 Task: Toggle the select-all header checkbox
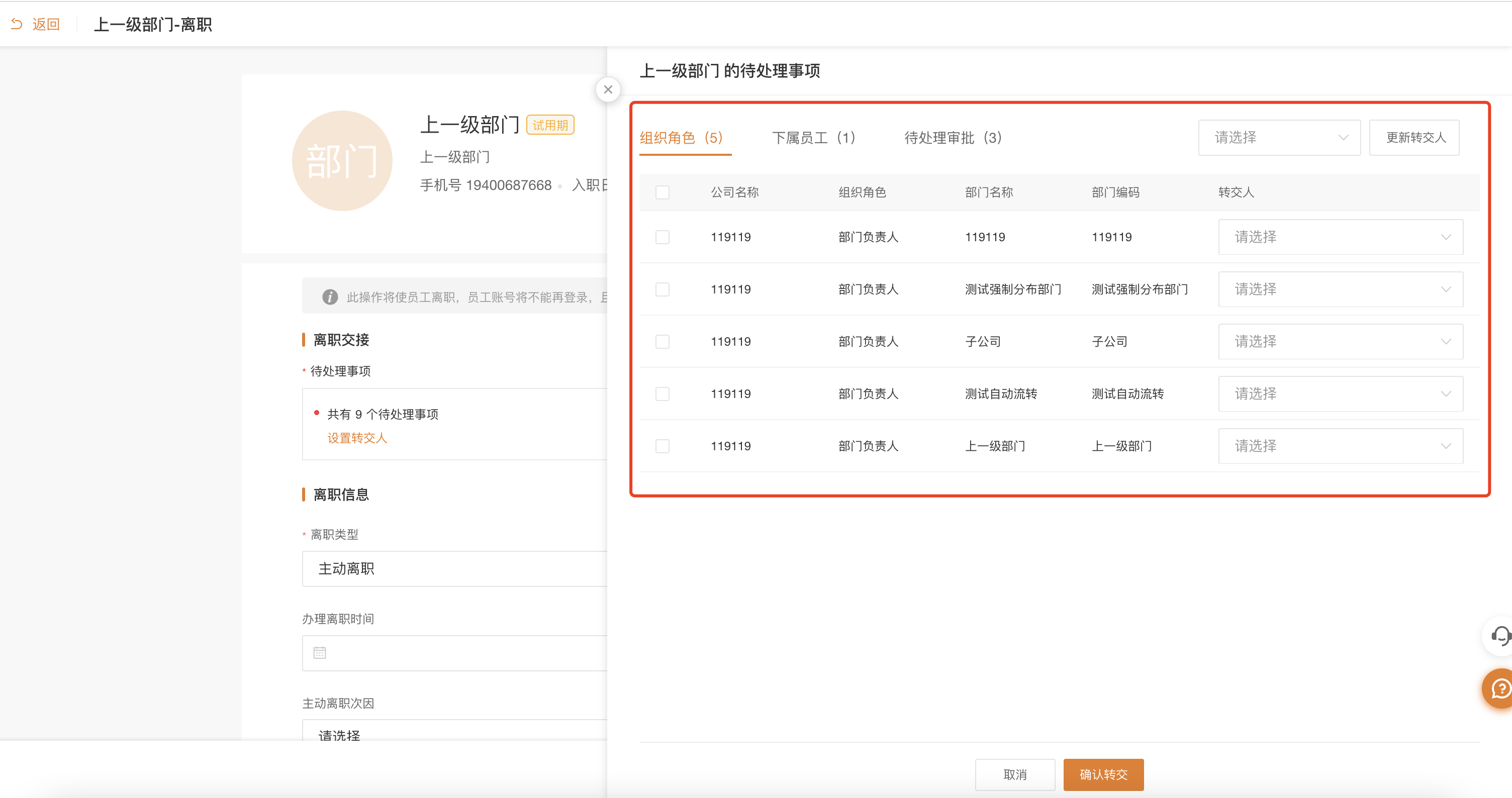click(x=662, y=192)
